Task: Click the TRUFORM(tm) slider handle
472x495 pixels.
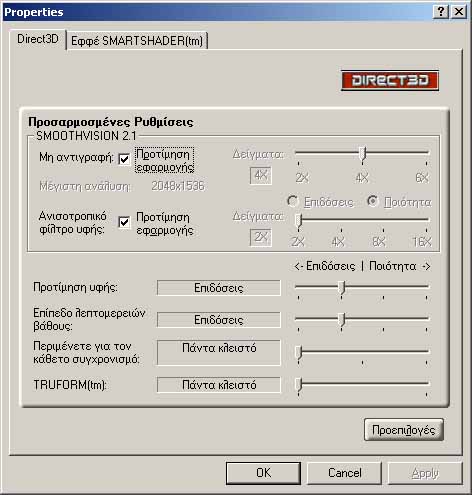Action: (x=299, y=384)
